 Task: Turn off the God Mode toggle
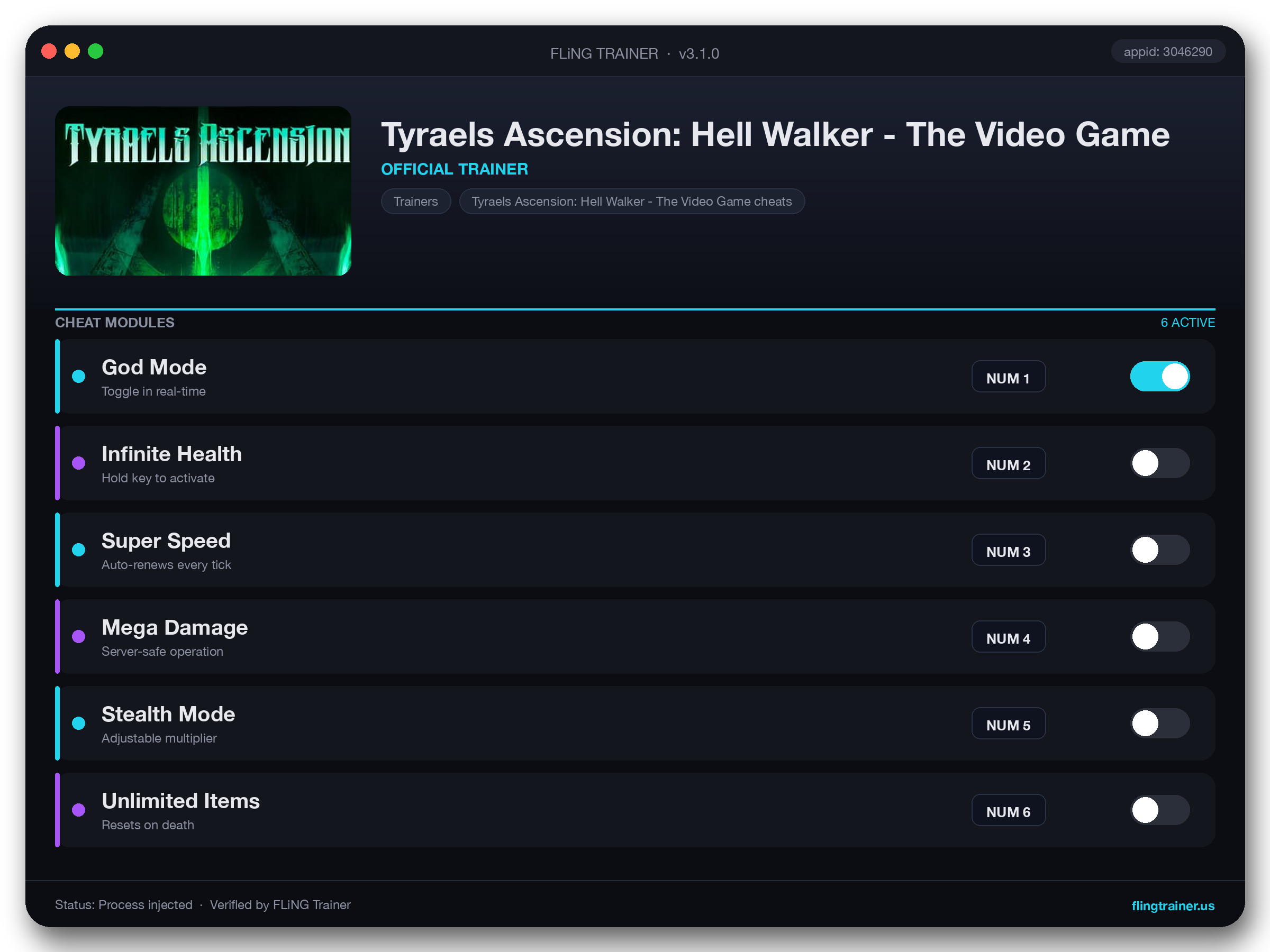click(1160, 377)
